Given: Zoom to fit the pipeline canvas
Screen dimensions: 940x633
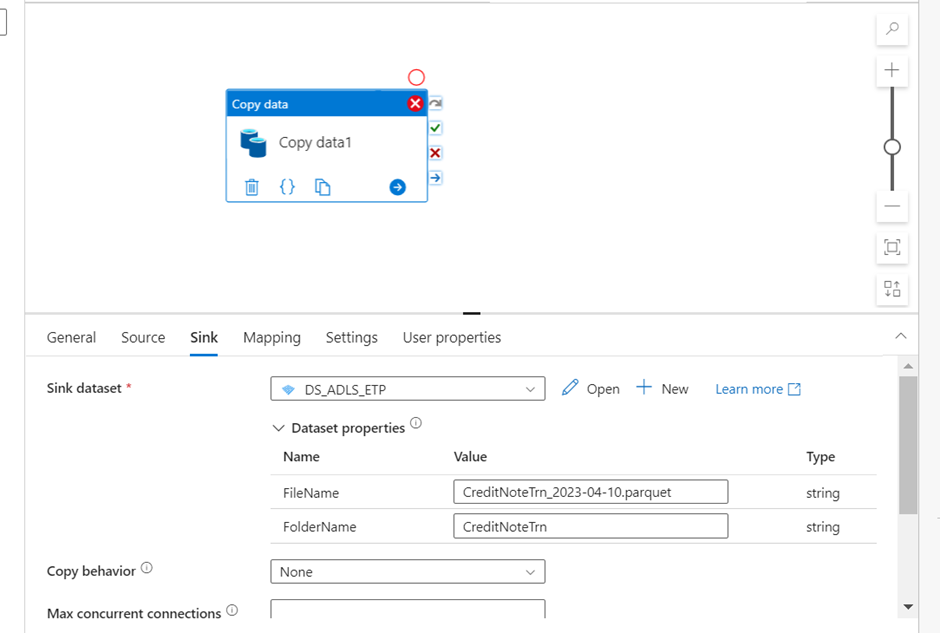Looking at the screenshot, I should click(x=892, y=247).
